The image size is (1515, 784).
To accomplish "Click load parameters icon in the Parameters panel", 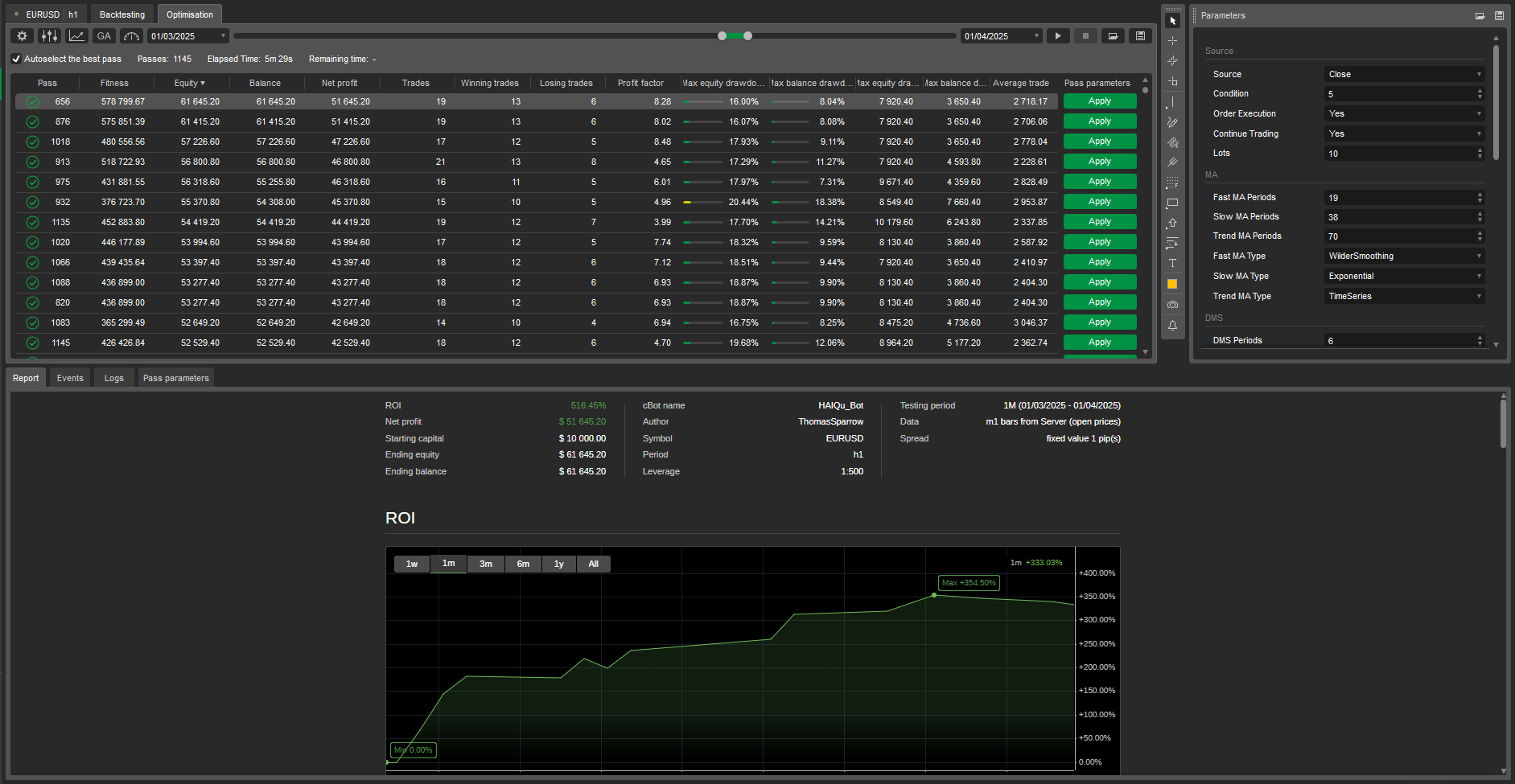I will (1480, 15).
